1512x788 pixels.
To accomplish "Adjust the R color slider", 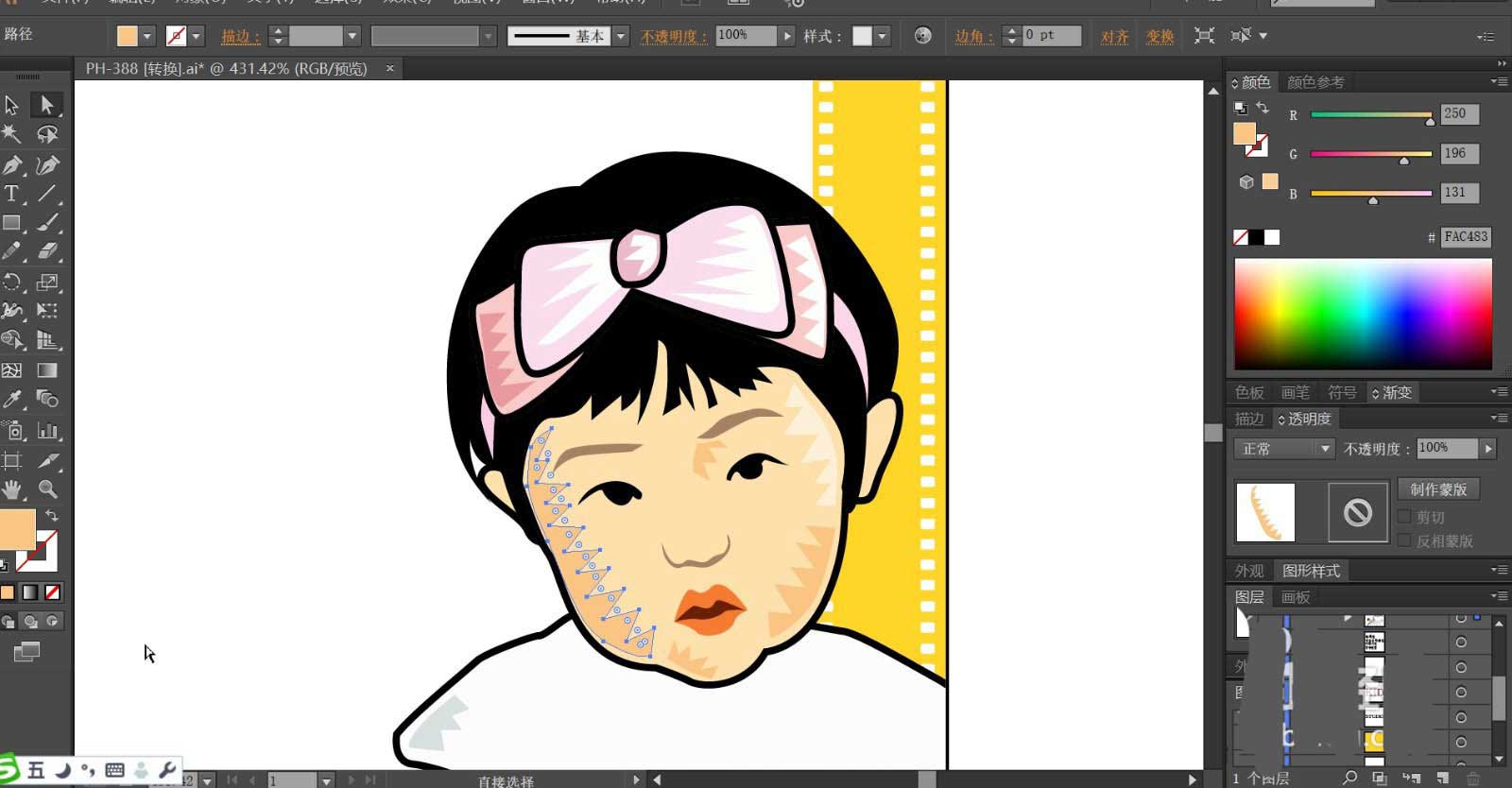I will (x=1371, y=117).
